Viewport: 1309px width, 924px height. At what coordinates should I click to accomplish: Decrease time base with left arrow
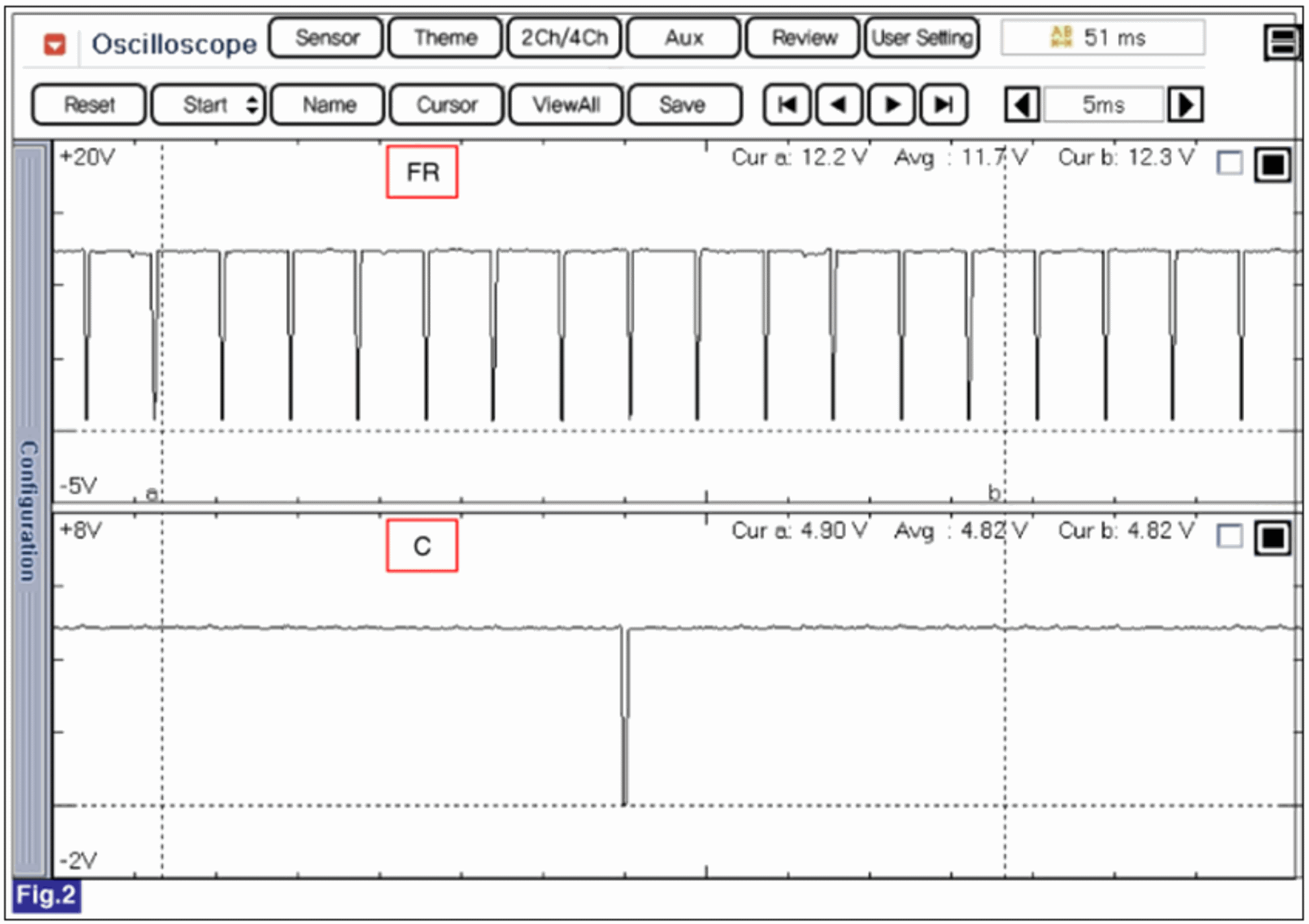coord(1022,105)
